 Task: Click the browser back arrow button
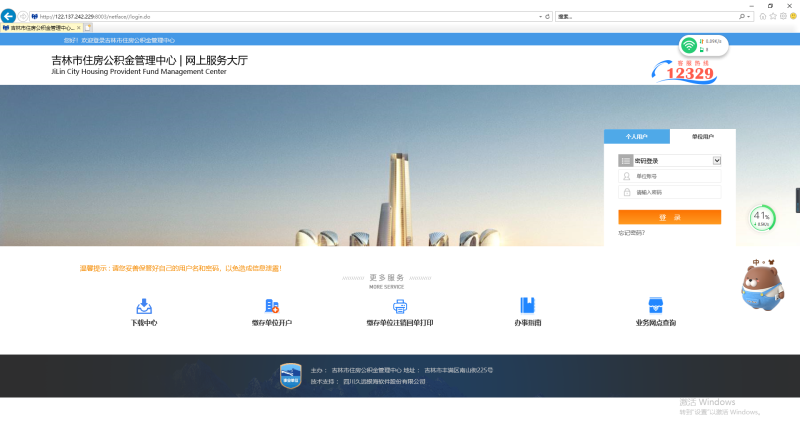point(9,17)
